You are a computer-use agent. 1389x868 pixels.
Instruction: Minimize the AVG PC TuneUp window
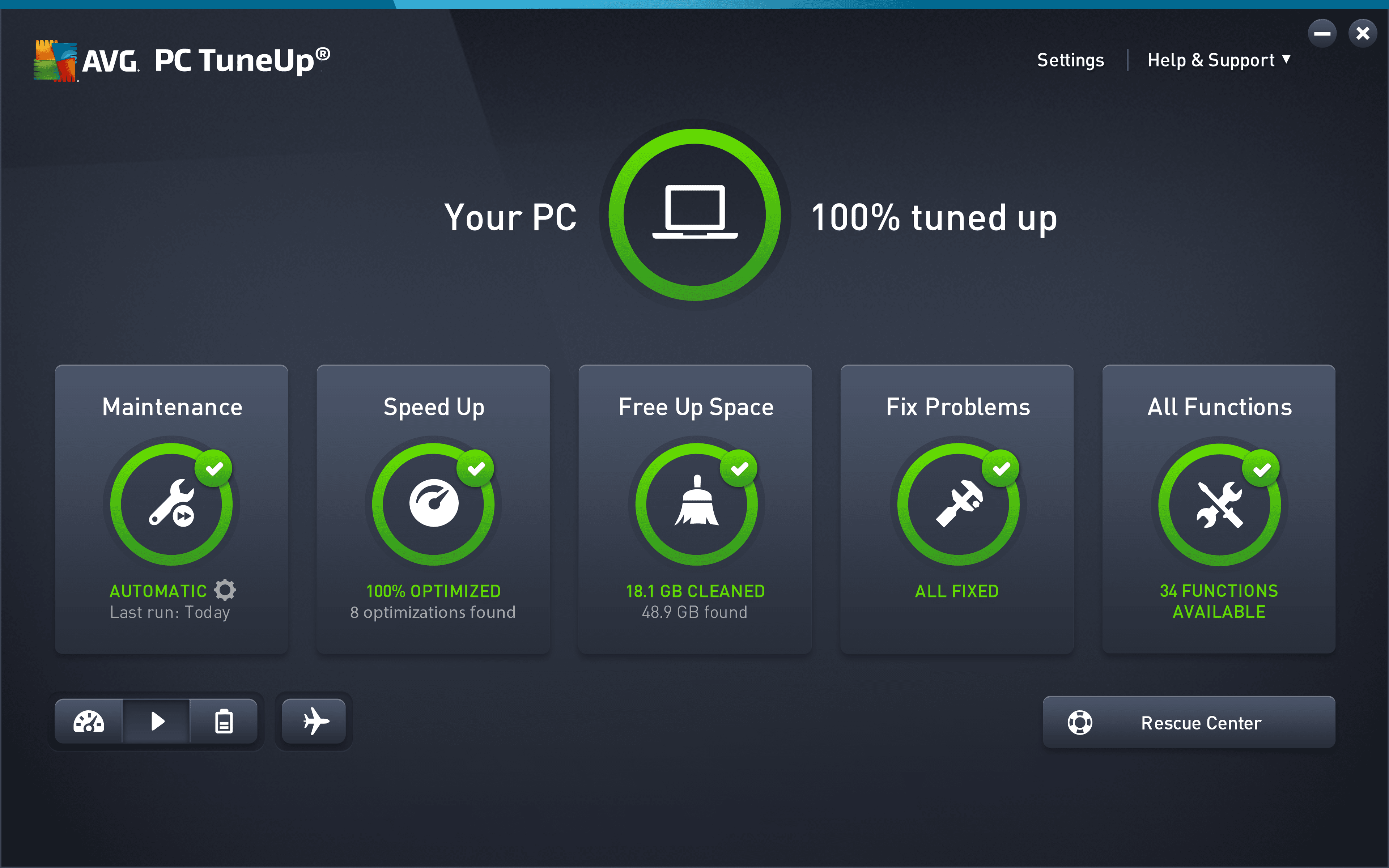coord(1323,33)
